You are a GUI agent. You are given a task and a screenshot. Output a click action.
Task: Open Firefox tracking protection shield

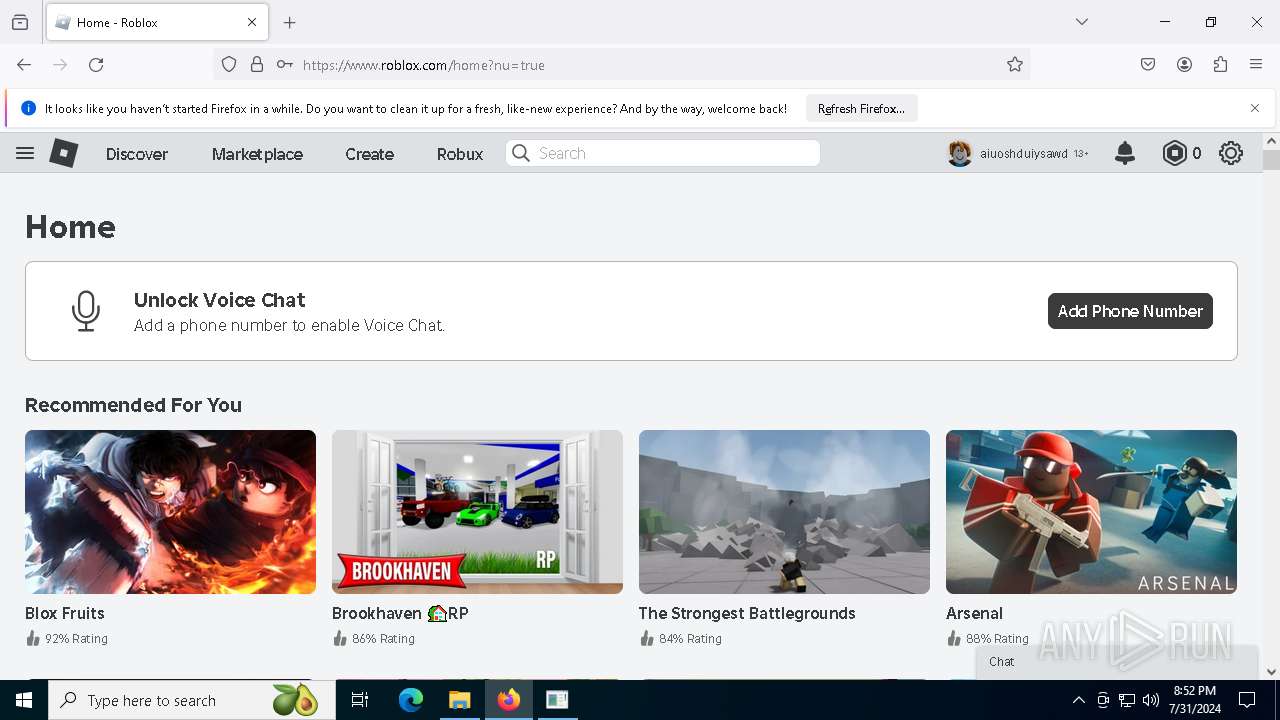click(229, 65)
